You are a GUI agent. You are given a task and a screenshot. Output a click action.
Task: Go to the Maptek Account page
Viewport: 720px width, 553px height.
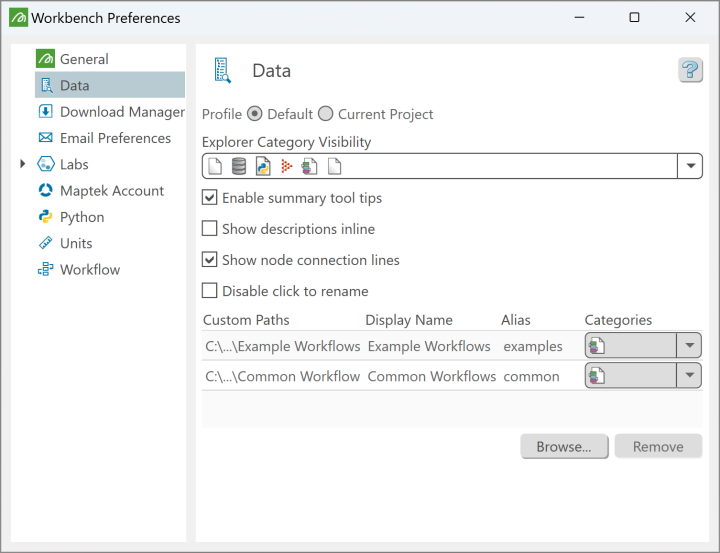(x=111, y=191)
